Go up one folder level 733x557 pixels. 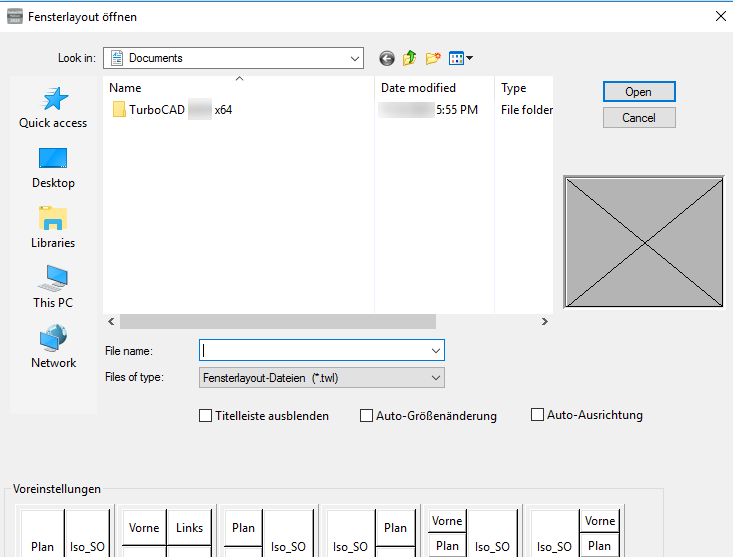(x=410, y=58)
